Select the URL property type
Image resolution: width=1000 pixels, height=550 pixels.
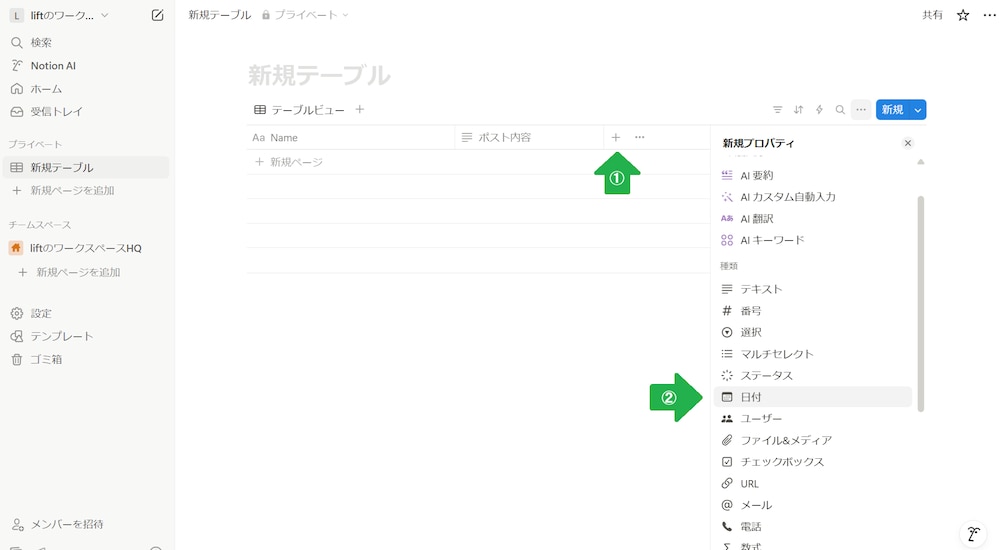(812, 484)
